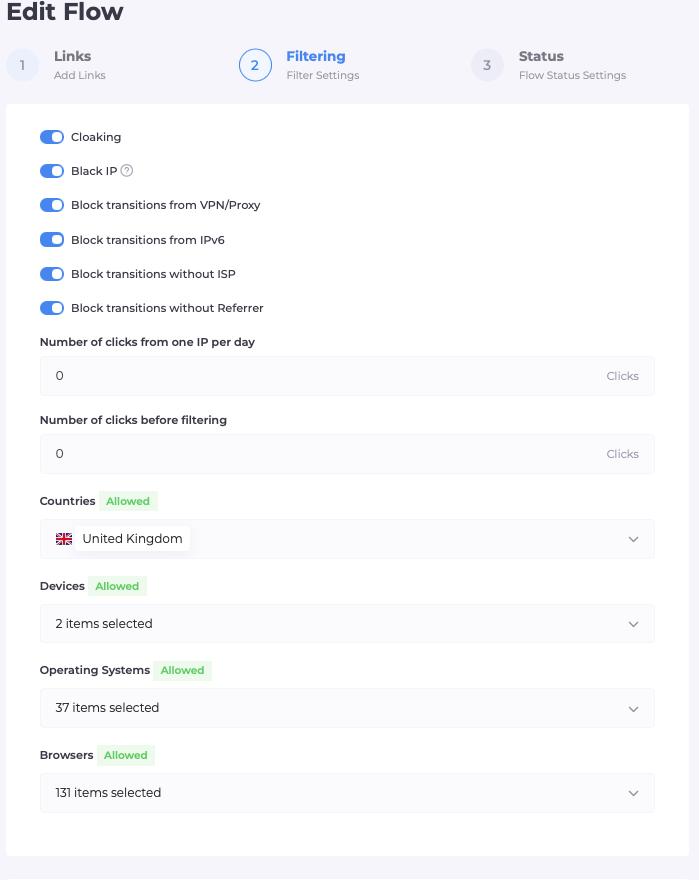Viewport: 699px width, 880px height.
Task: Expand the Countries dropdown chevron
Action: point(633,539)
